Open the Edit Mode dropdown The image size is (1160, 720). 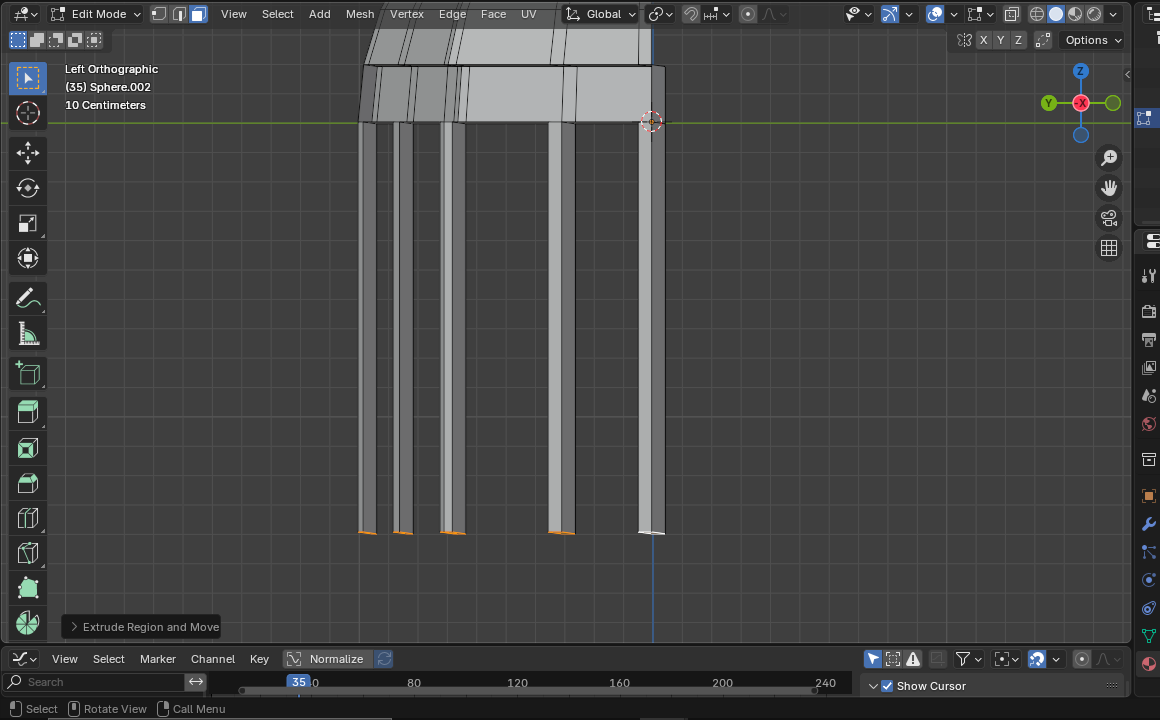pos(95,14)
